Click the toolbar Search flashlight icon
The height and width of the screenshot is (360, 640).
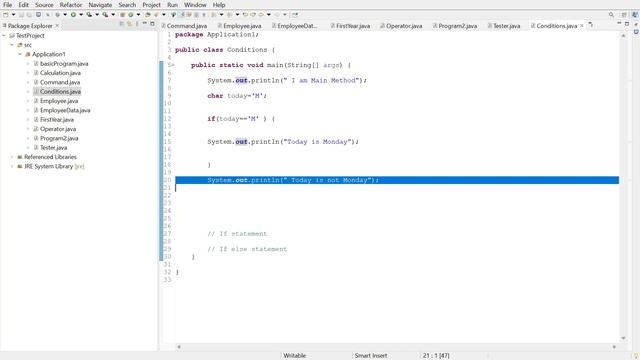coord(156,15)
